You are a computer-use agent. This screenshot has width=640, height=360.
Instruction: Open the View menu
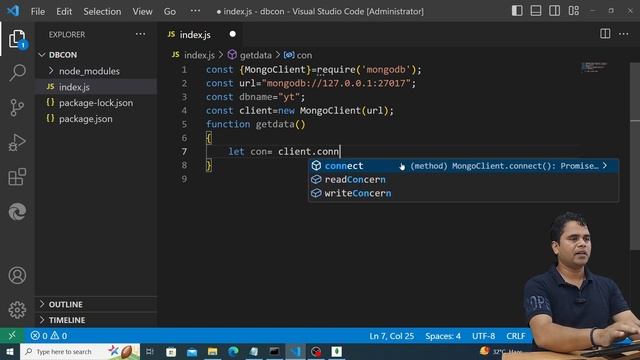(142, 11)
